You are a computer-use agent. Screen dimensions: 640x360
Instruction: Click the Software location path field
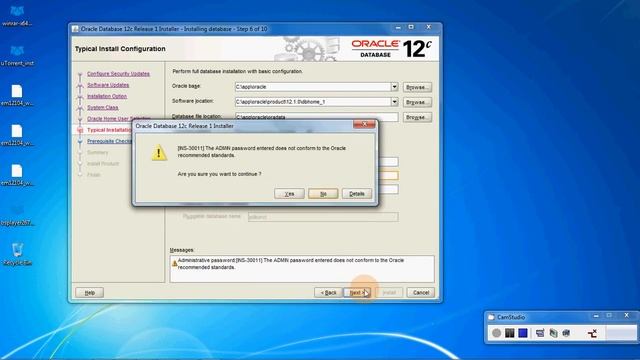(313, 102)
